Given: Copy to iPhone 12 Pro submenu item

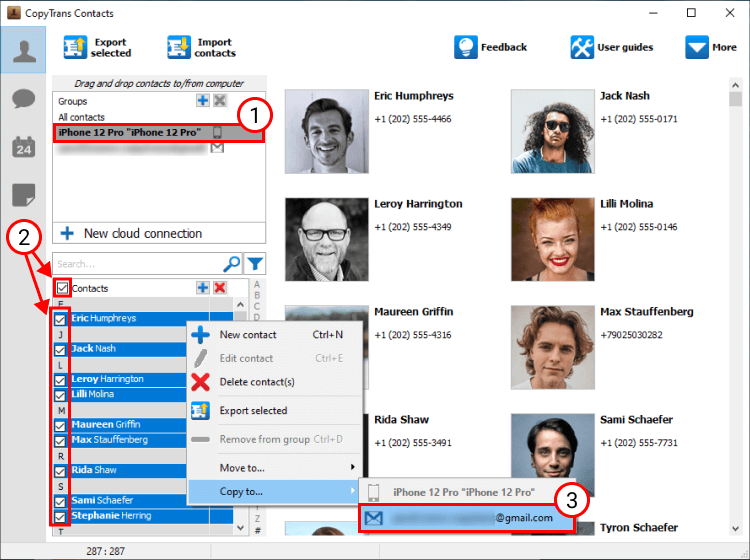Looking at the screenshot, I should coord(466,492).
